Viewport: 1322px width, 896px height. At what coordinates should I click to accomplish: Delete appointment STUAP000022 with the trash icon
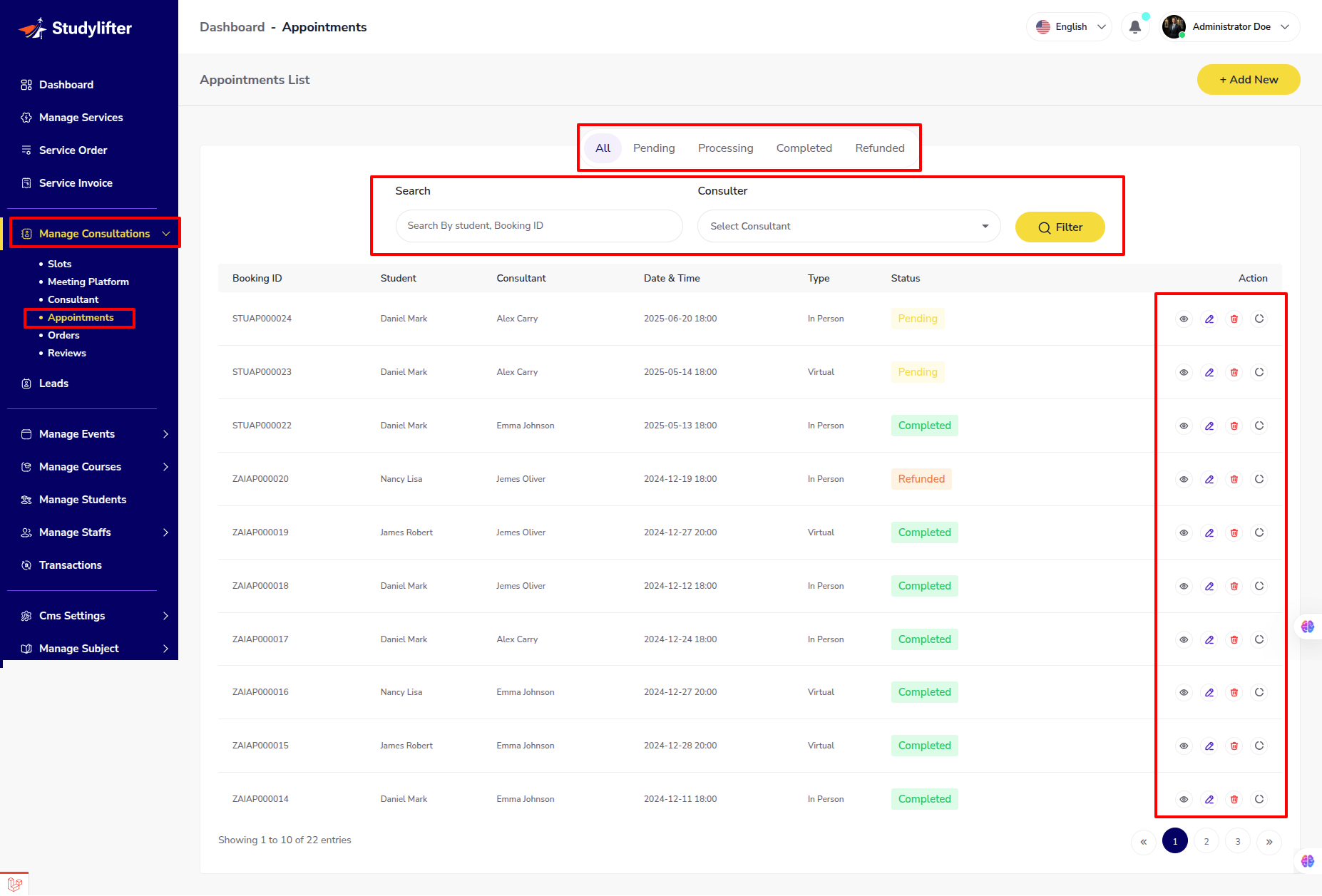tap(1234, 426)
